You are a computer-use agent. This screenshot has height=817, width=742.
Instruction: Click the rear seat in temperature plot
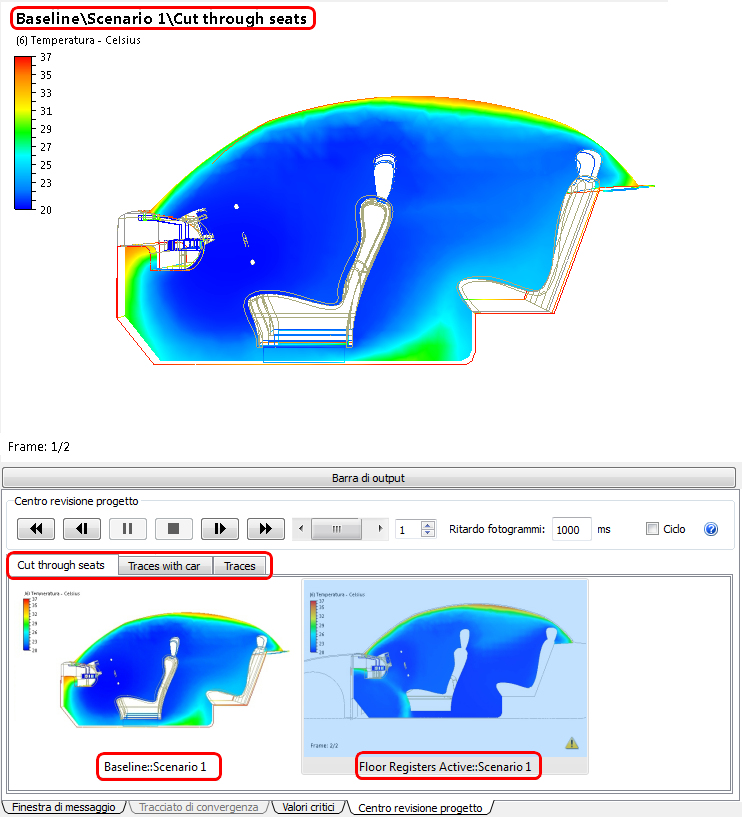click(x=531, y=232)
